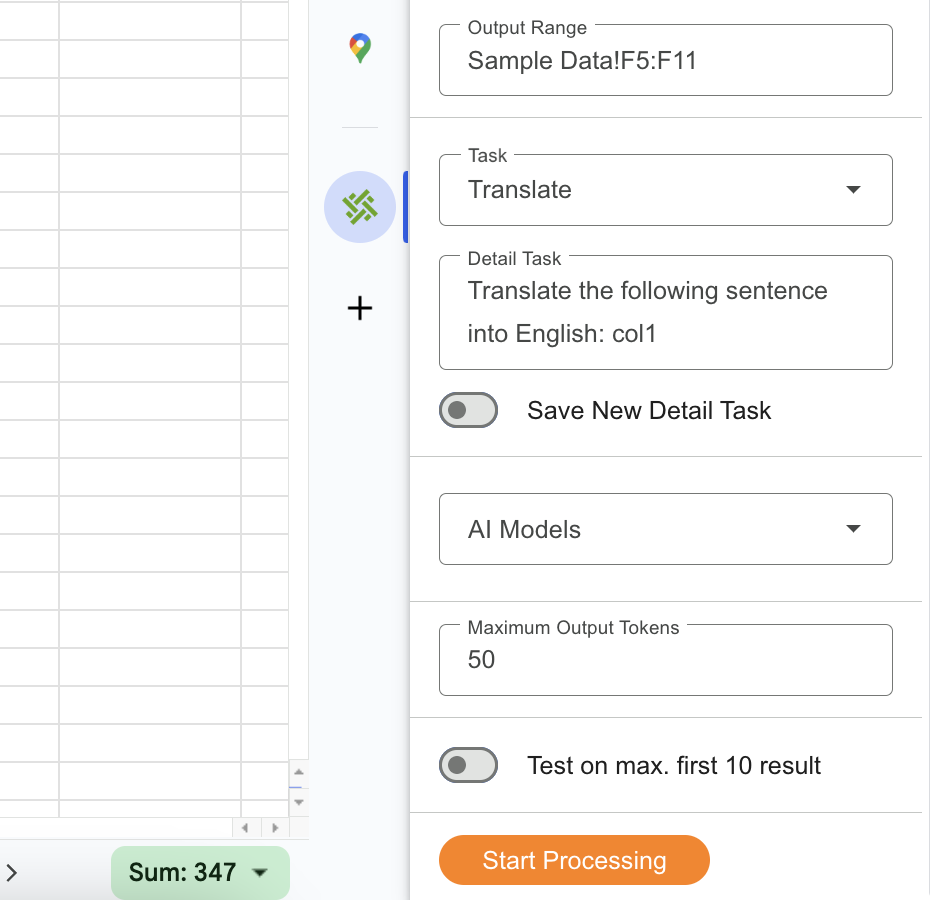The width and height of the screenshot is (930, 900).
Task: Click the green crosshatch add-on icon
Action: (x=360, y=207)
